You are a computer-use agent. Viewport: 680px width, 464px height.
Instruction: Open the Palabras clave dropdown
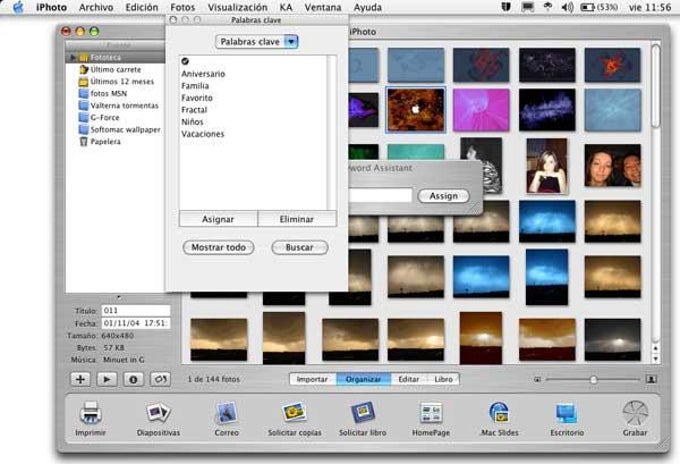point(257,42)
